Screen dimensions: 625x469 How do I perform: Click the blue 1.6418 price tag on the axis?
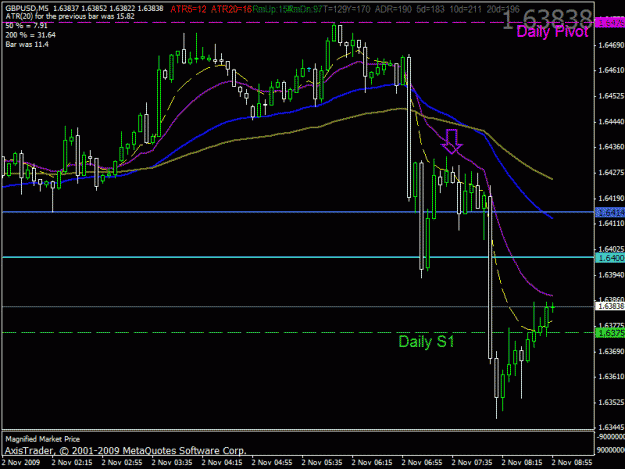(x=610, y=212)
